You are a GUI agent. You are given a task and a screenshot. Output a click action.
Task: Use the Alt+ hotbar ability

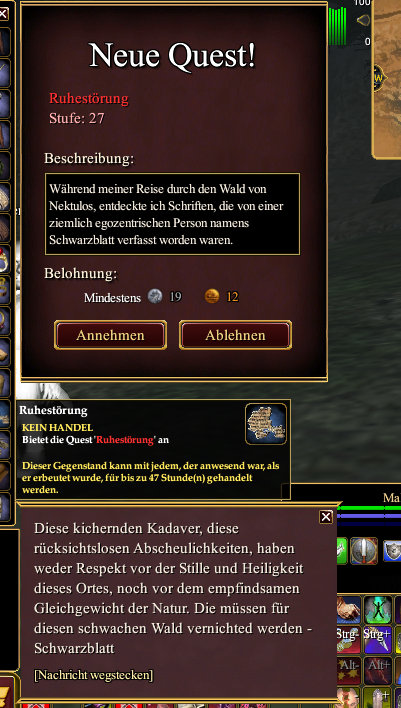click(x=378, y=671)
